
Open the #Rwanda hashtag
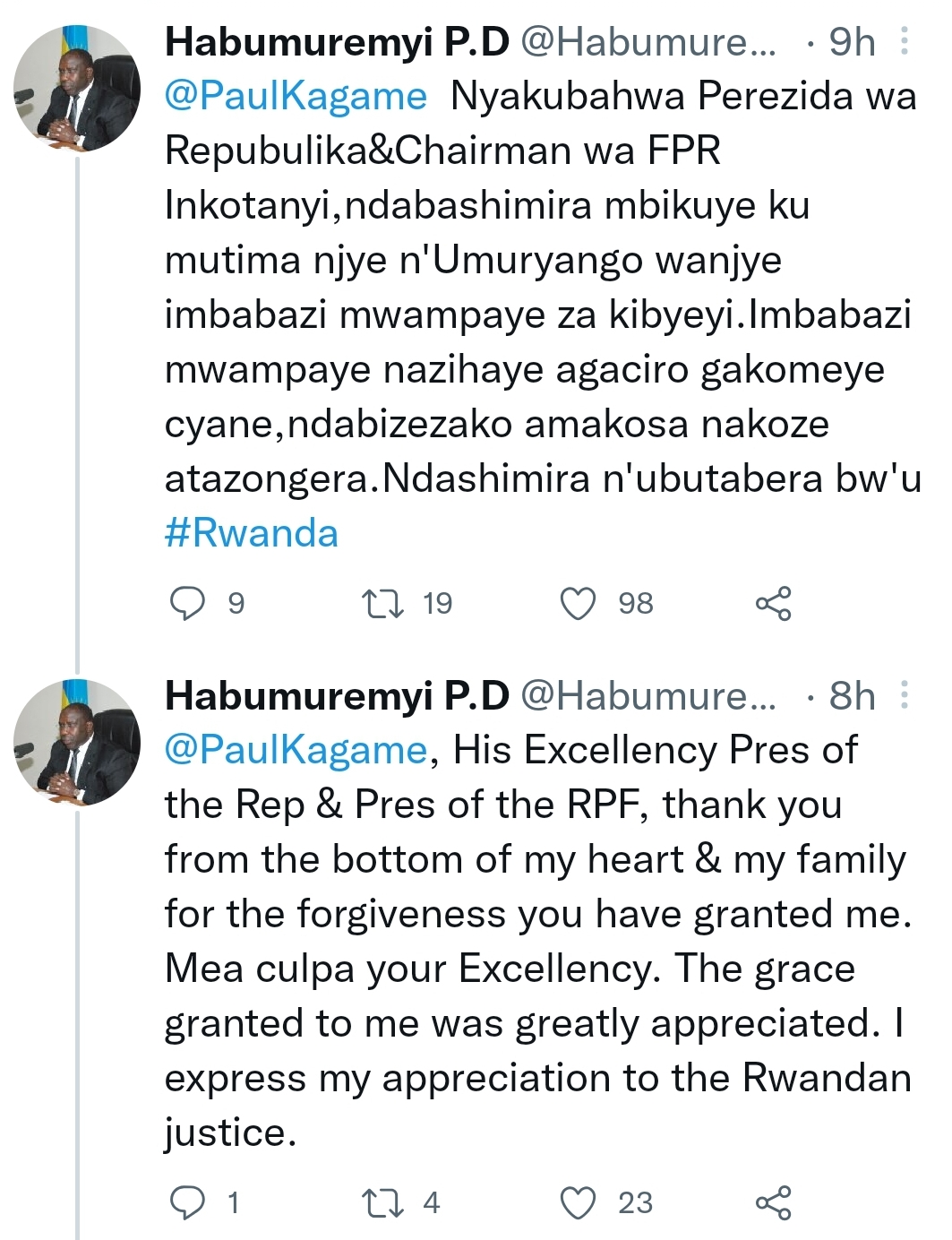pyautogui.click(x=252, y=534)
